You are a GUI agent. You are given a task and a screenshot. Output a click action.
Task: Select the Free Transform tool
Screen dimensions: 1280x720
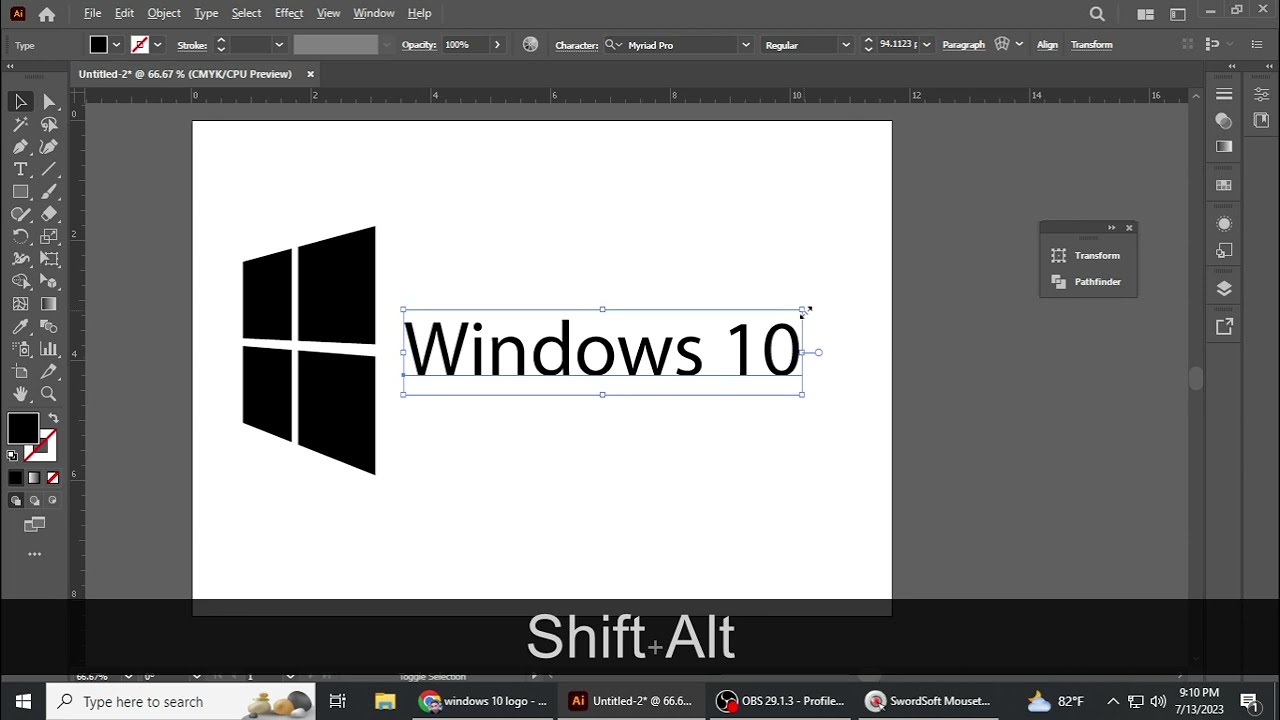pos(49,259)
